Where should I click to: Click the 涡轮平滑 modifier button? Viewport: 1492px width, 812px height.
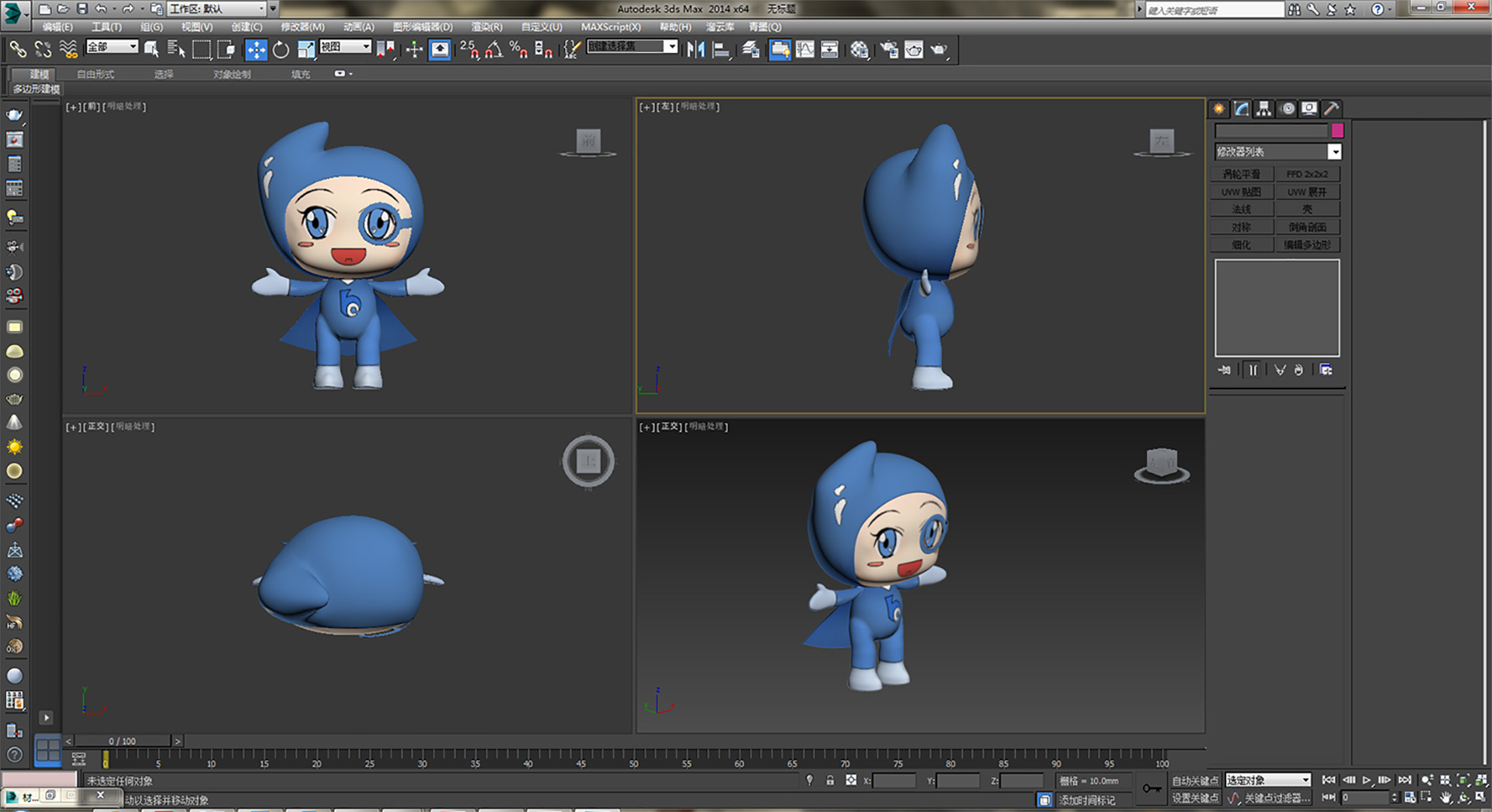1242,174
